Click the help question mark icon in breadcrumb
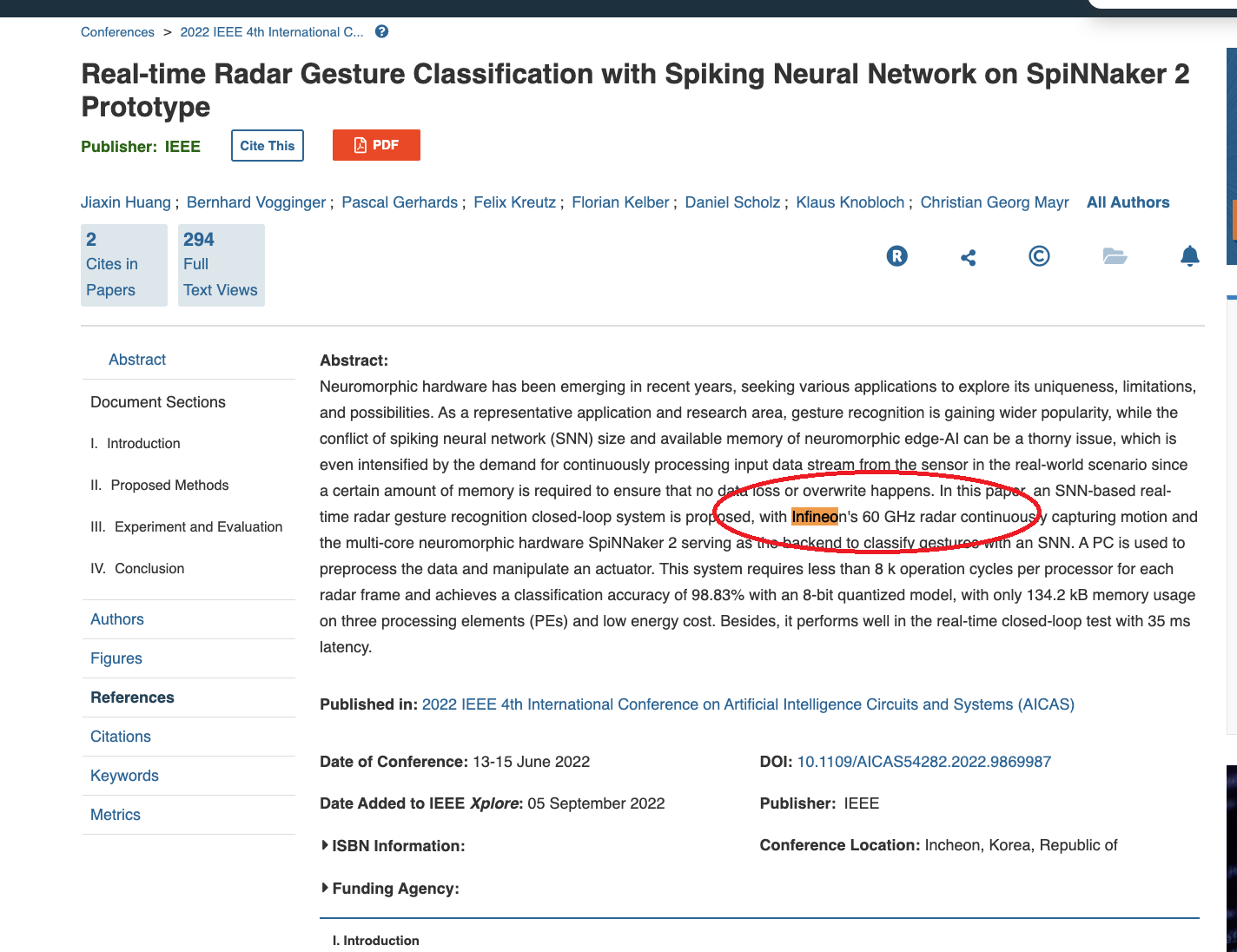This screenshot has width=1237, height=952. pos(381,31)
